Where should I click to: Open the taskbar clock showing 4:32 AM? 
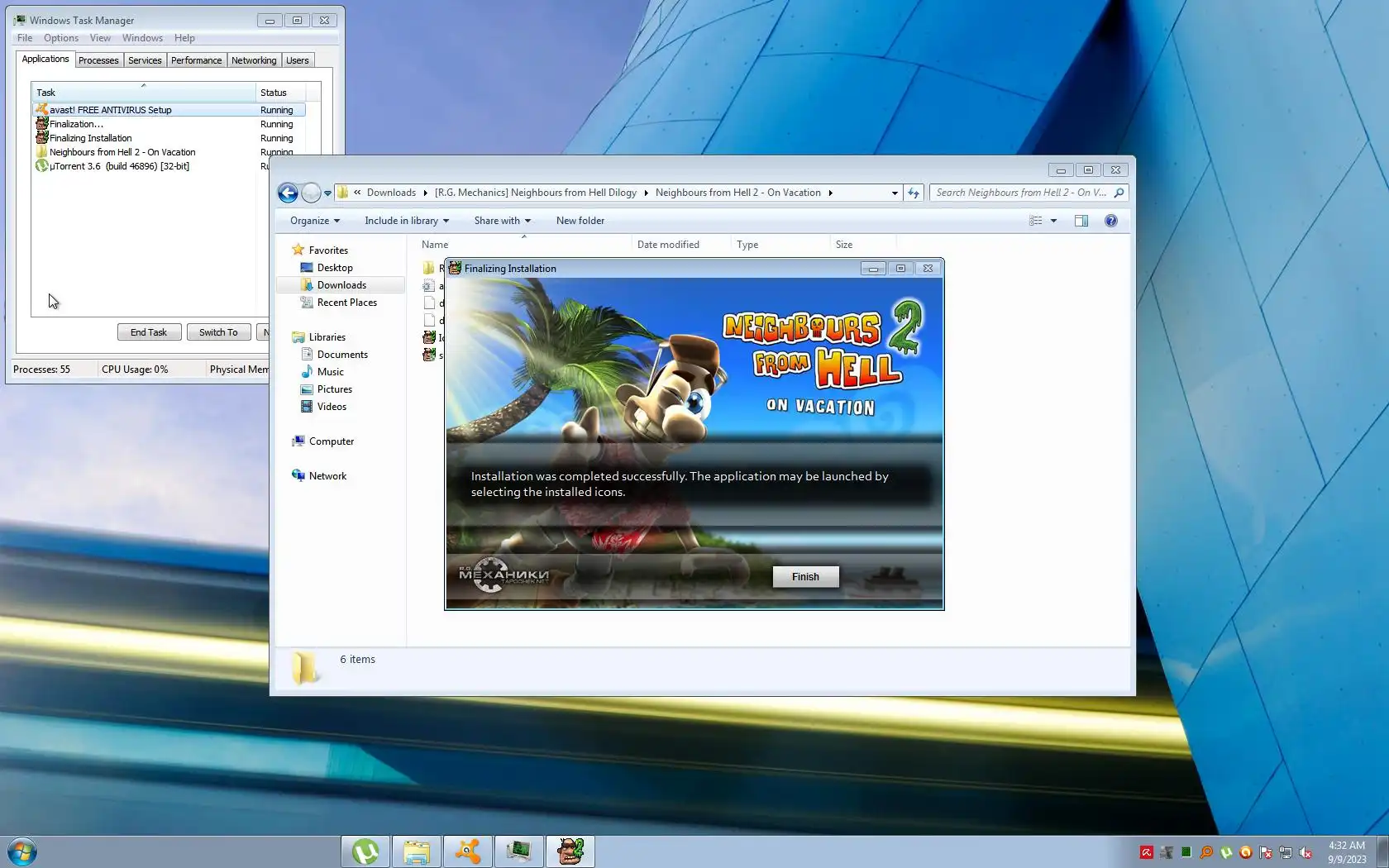click(1347, 852)
